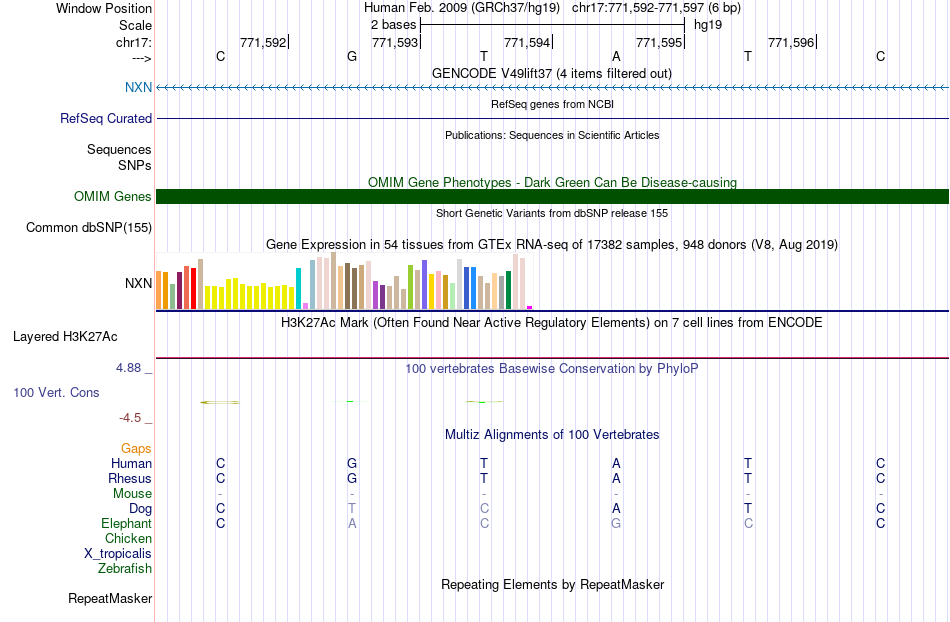Select the Zebrafish species label
This screenshot has height=622, width=950.
125,568
